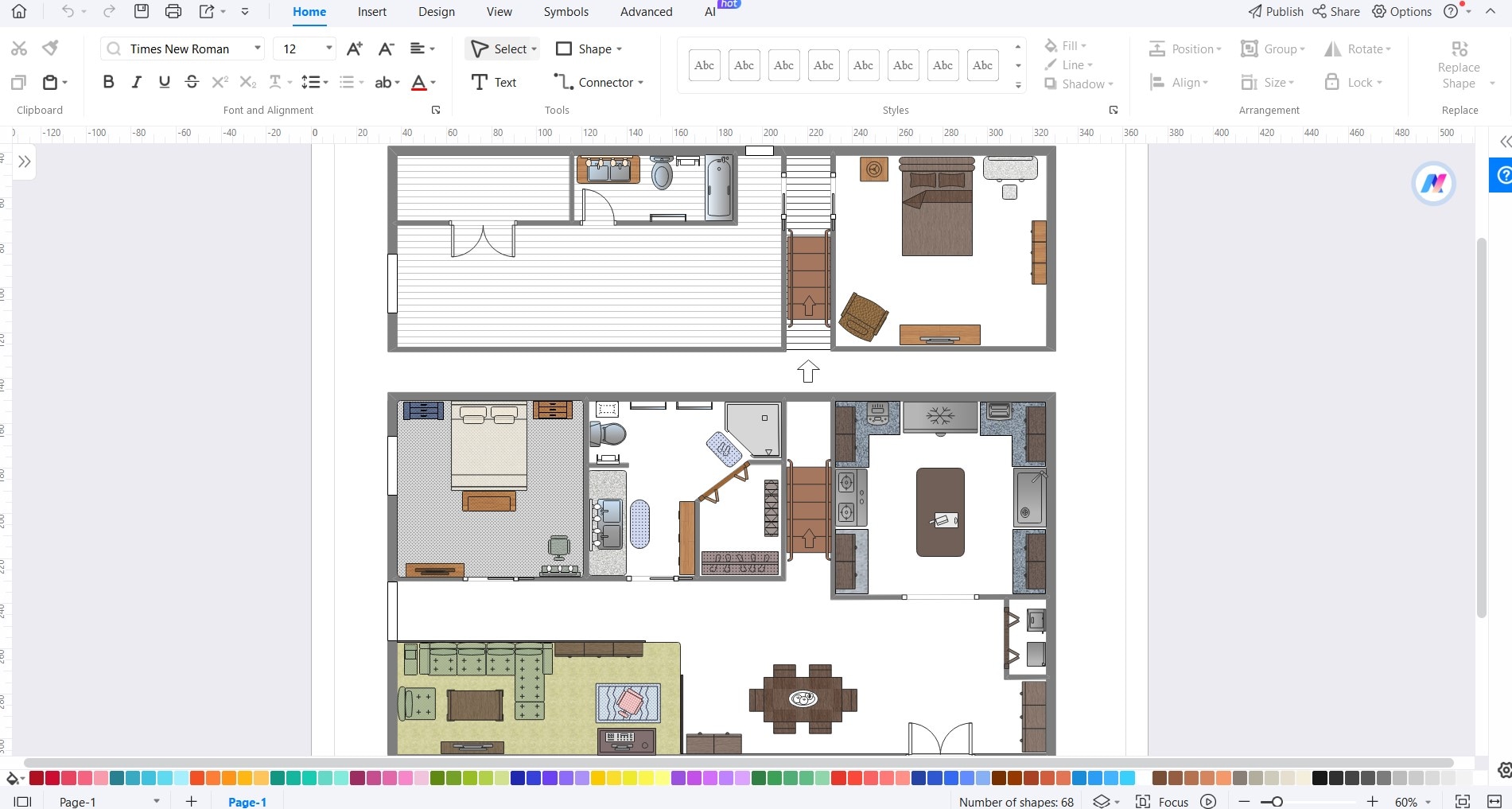The height and width of the screenshot is (809, 1512).
Task: Open the zoom percentage dropdown
Action: tap(1428, 802)
